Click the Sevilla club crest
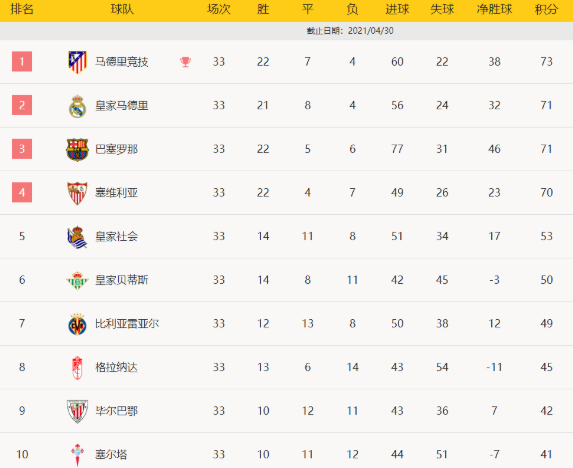The height and width of the screenshot is (468, 573). tap(77, 193)
